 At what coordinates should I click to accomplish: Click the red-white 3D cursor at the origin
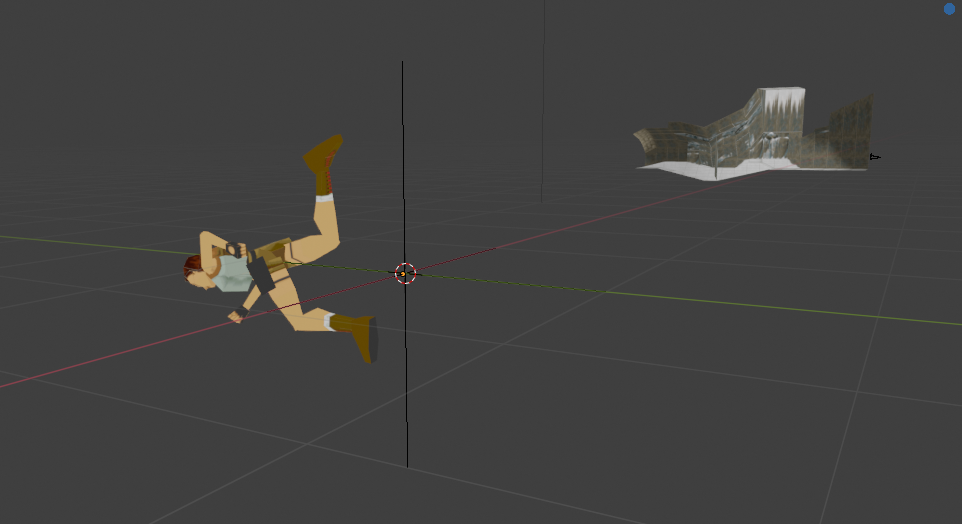tap(405, 274)
